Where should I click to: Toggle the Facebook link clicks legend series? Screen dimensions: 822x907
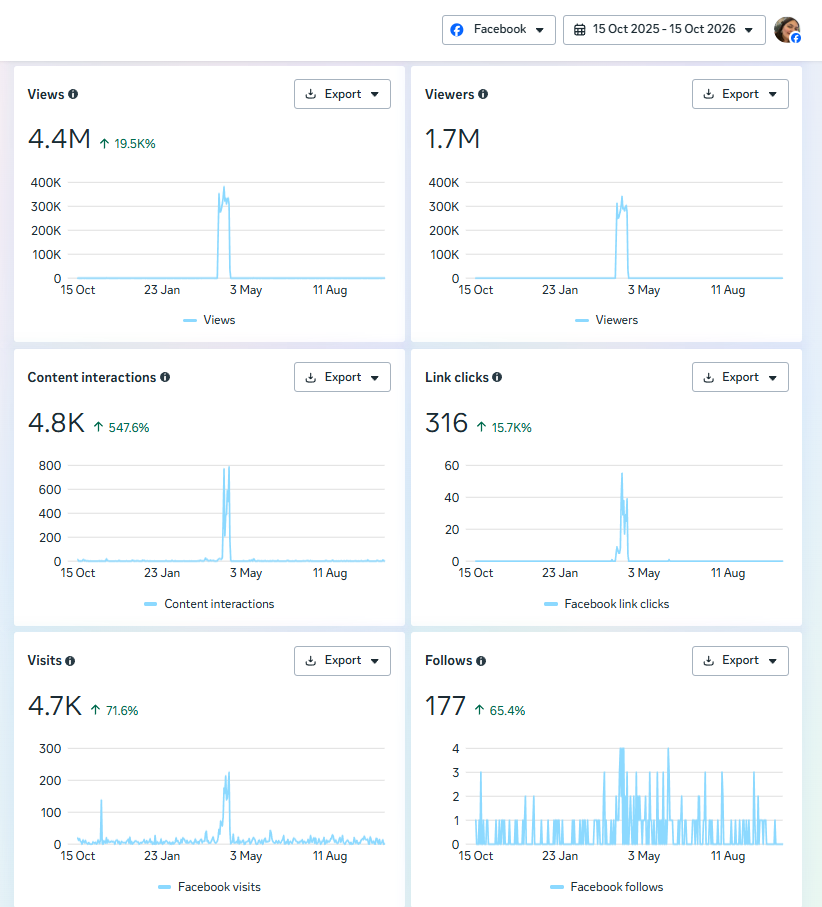pyautogui.click(x=607, y=604)
